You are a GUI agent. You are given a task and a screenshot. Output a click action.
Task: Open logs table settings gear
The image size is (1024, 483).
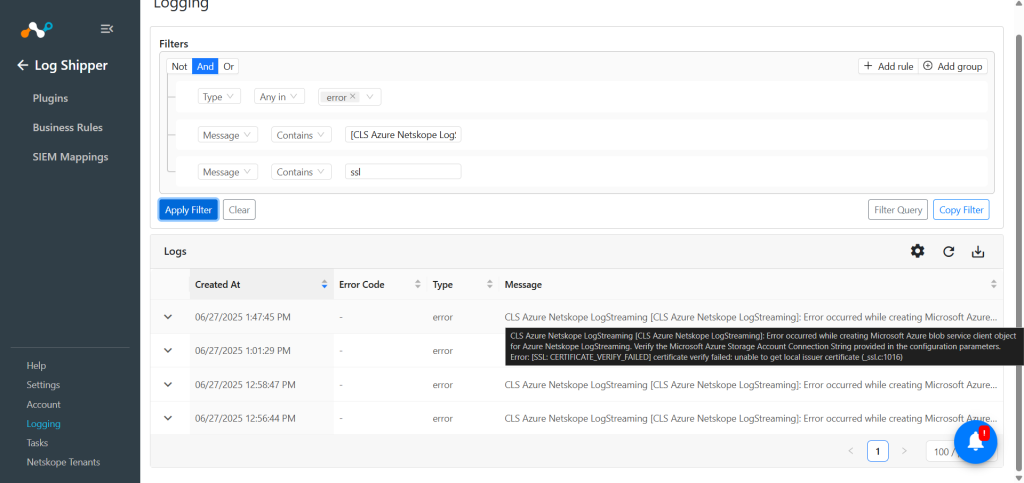(918, 251)
